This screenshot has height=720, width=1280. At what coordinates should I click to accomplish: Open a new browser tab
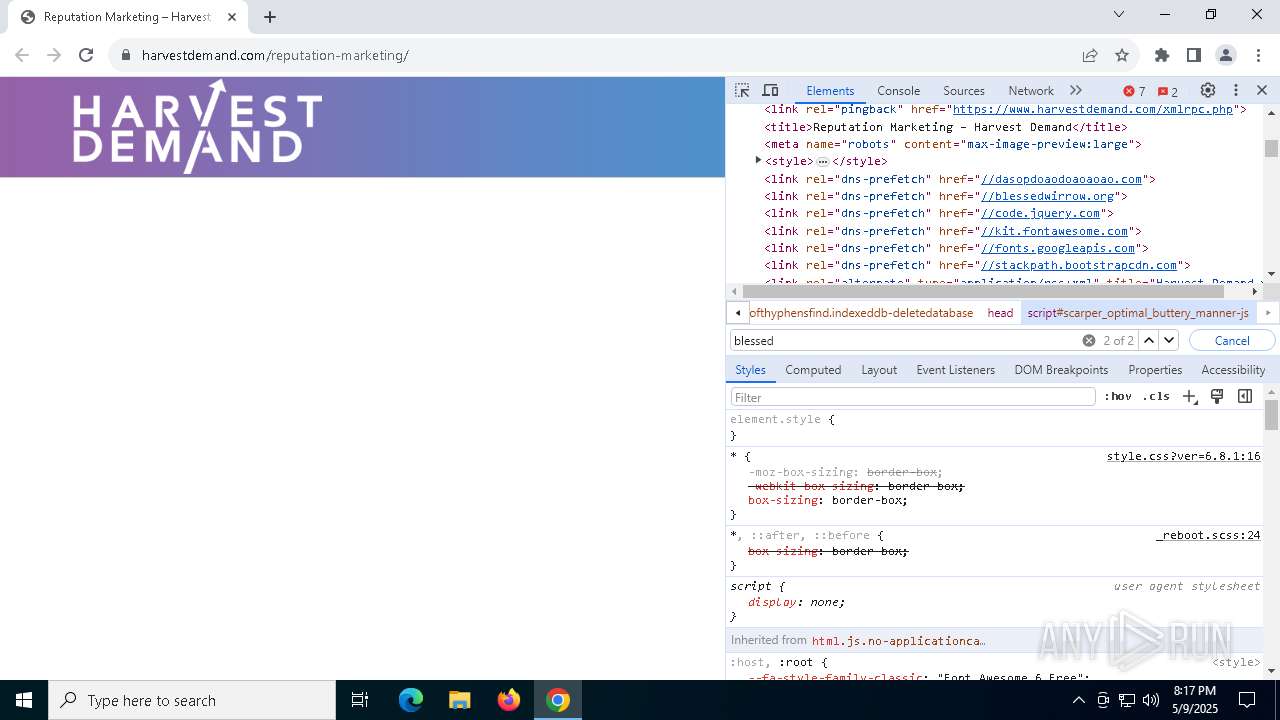pyautogui.click(x=270, y=17)
